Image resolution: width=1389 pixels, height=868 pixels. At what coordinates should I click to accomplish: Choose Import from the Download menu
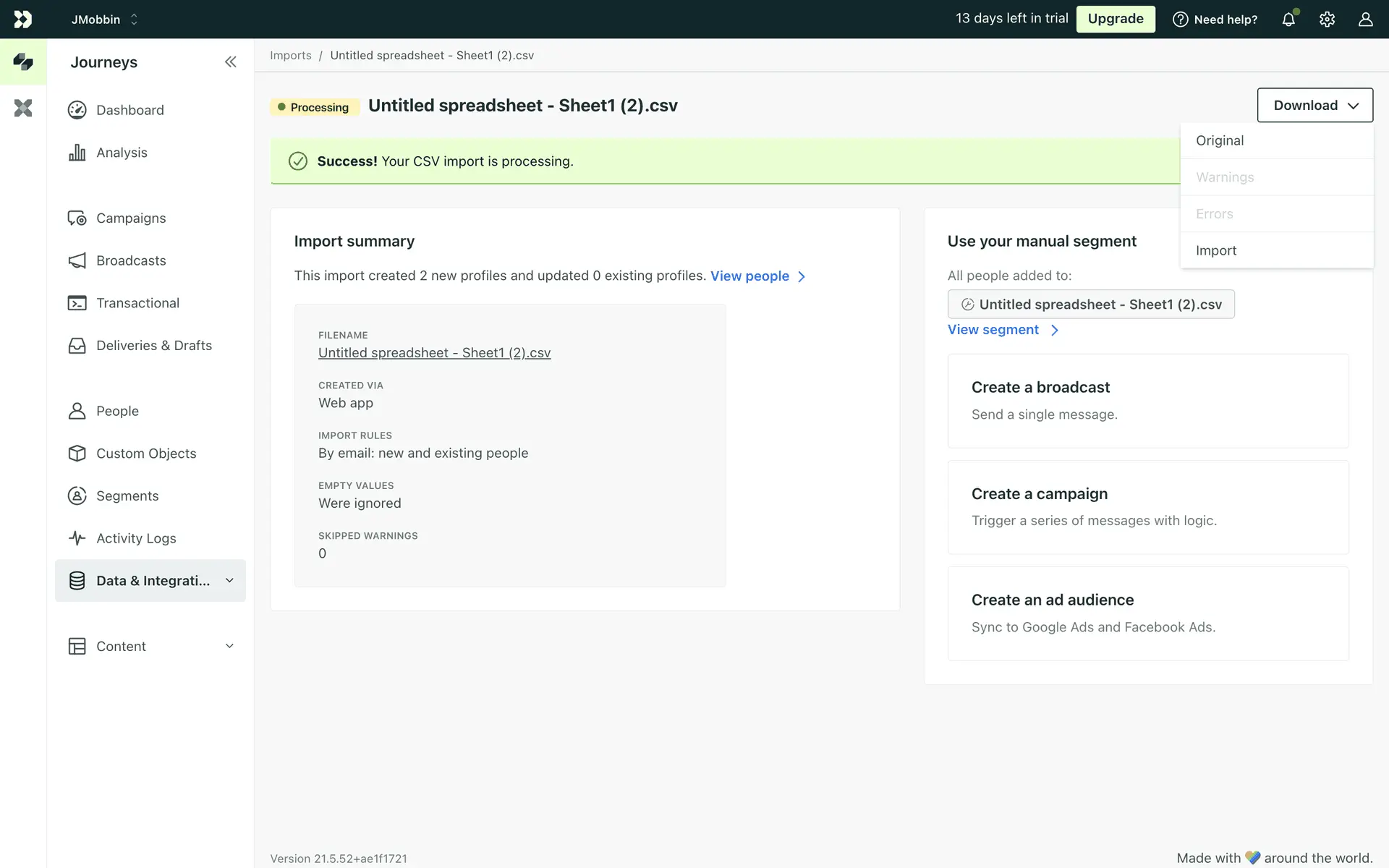tap(1216, 251)
